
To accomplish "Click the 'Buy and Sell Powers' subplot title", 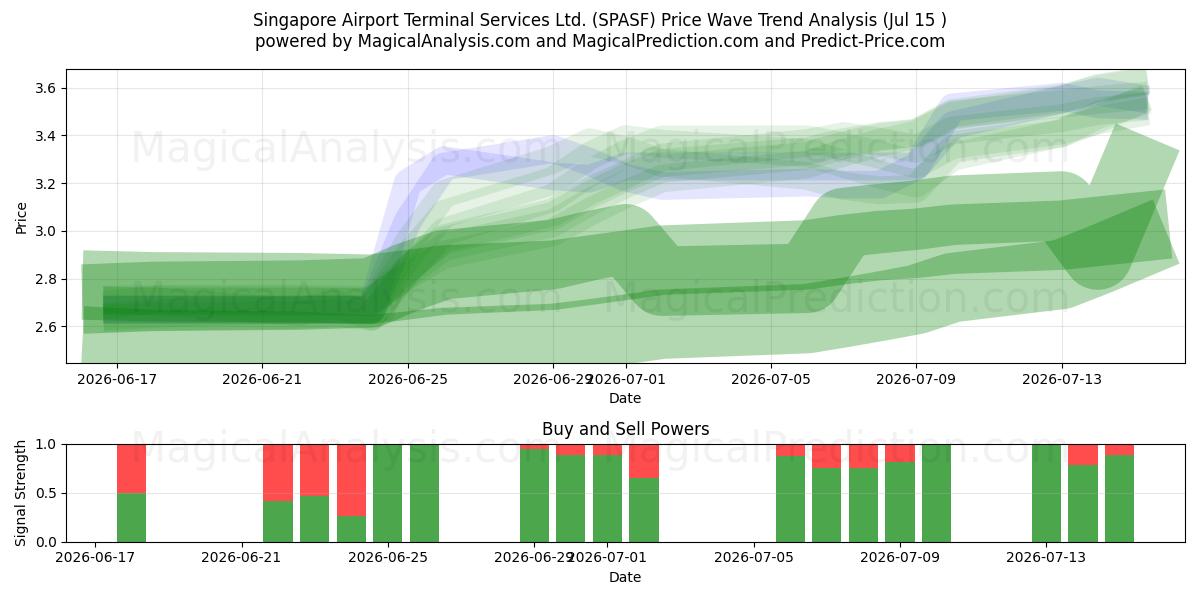I will [x=625, y=429].
